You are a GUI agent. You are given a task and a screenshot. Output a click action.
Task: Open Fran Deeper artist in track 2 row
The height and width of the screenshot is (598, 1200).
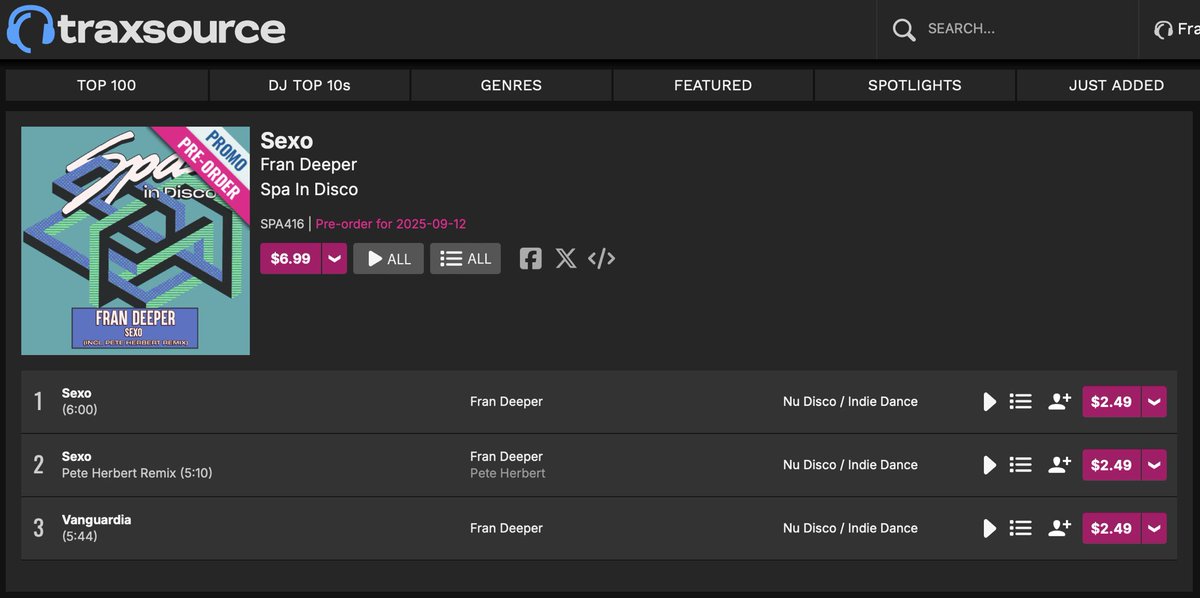tap(506, 456)
